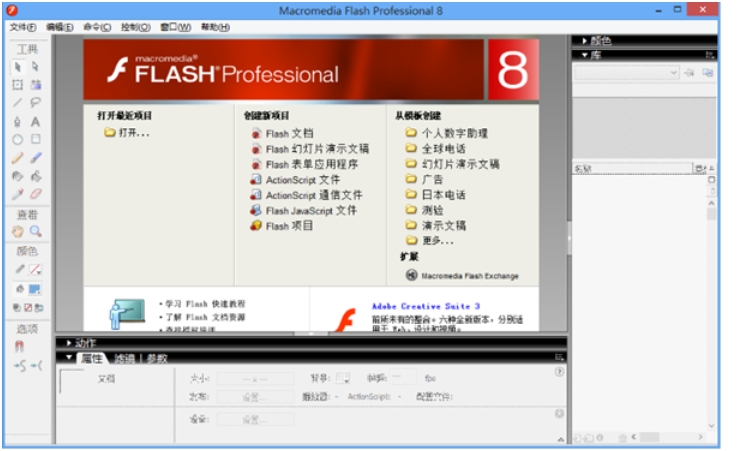Open the 测验 template folder
745x451 pixels.
click(424, 210)
